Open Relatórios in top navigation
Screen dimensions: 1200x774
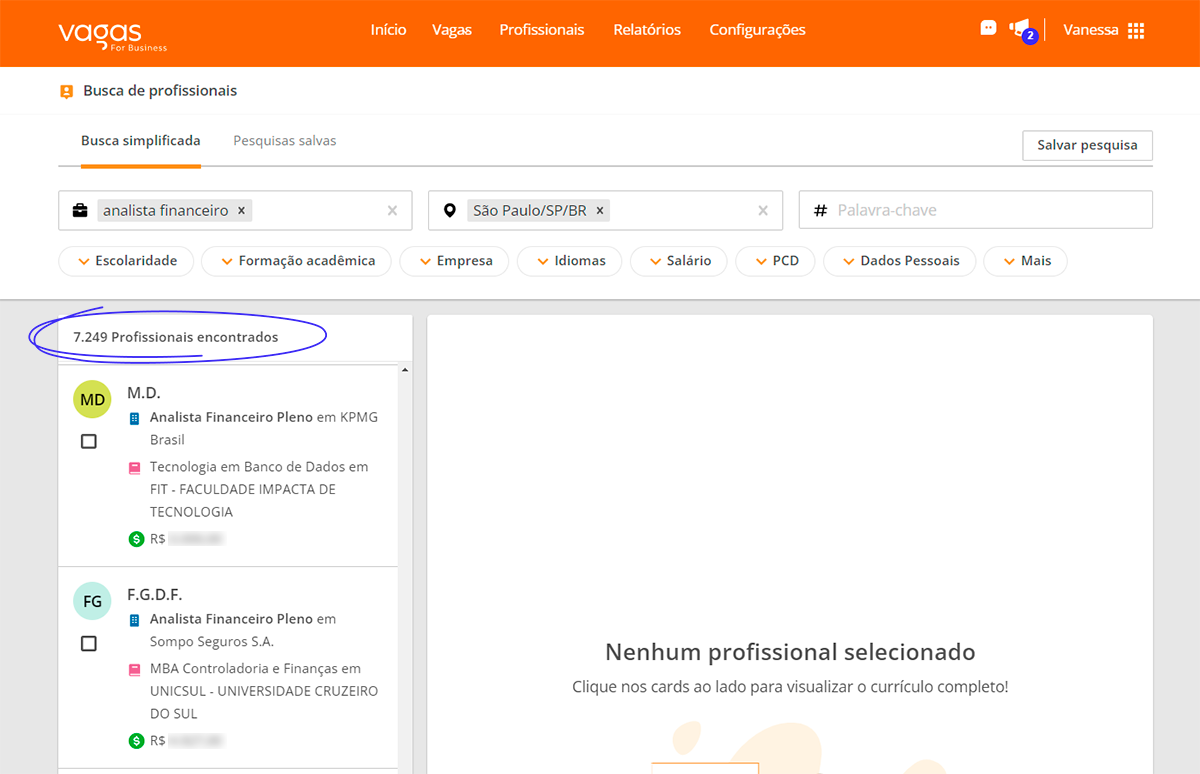pyautogui.click(x=647, y=30)
